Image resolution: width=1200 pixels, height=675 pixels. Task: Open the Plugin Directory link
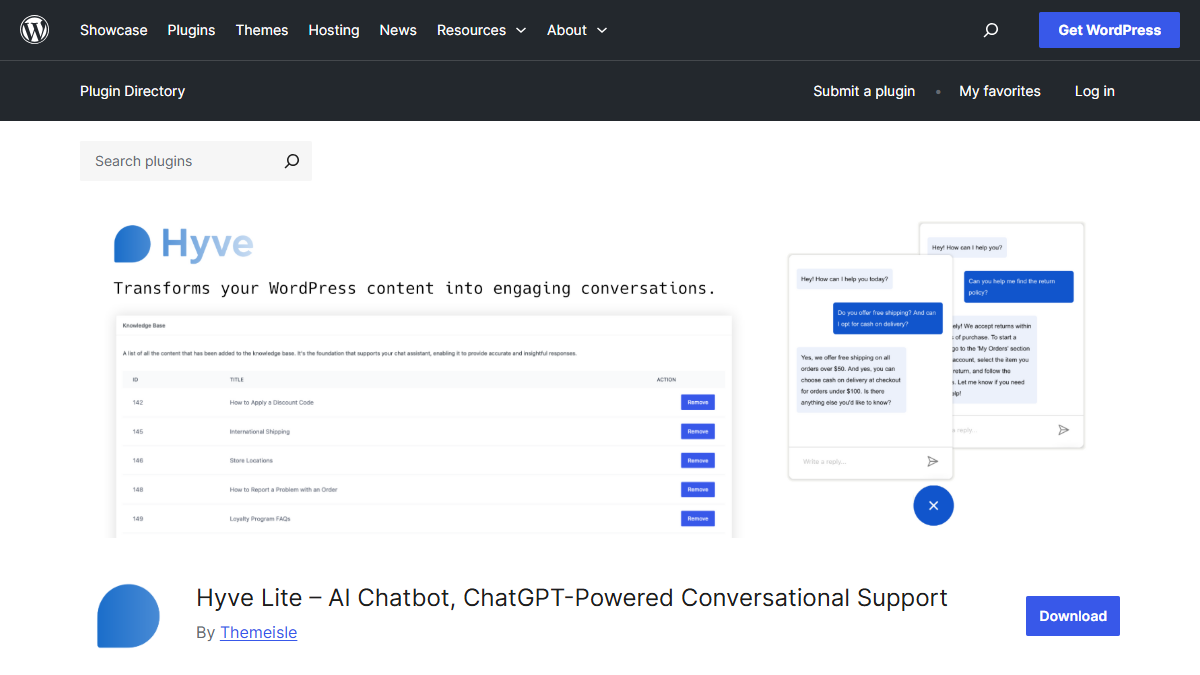(x=132, y=91)
